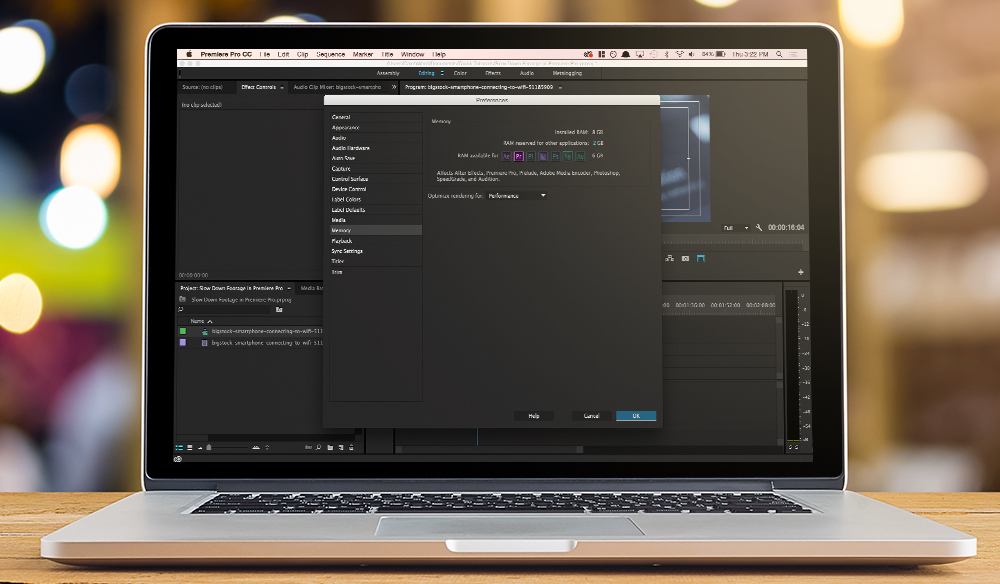Click the trash icon in the Project panel
The image size is (1000, 584).
(x=350, y=448)
